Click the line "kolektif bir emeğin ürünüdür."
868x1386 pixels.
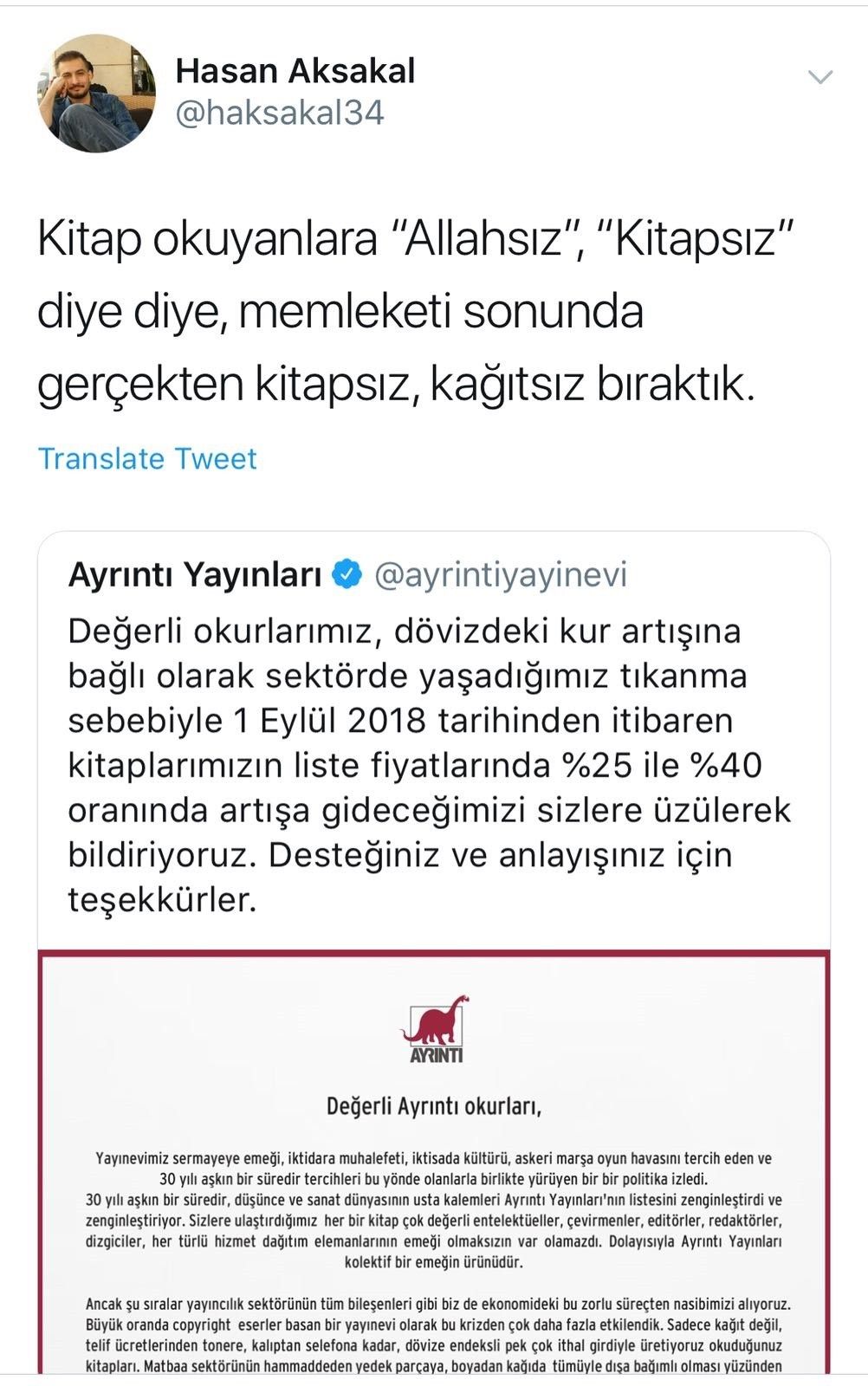[433, 1262]
